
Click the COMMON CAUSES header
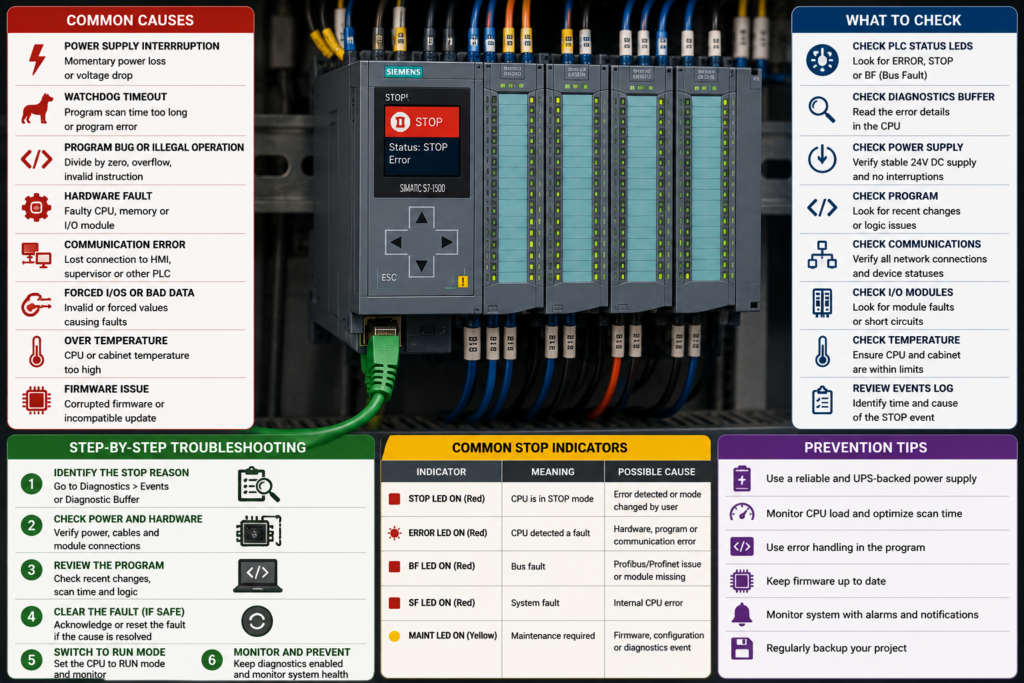pos(130,20)
